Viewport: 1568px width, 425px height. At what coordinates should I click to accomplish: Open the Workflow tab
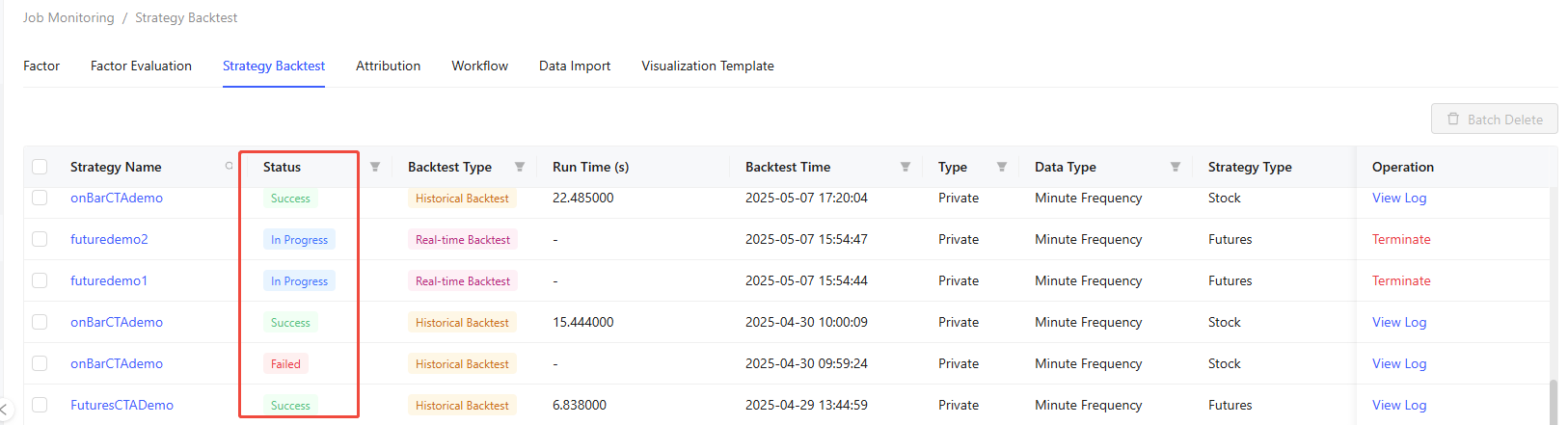point(479,66)
